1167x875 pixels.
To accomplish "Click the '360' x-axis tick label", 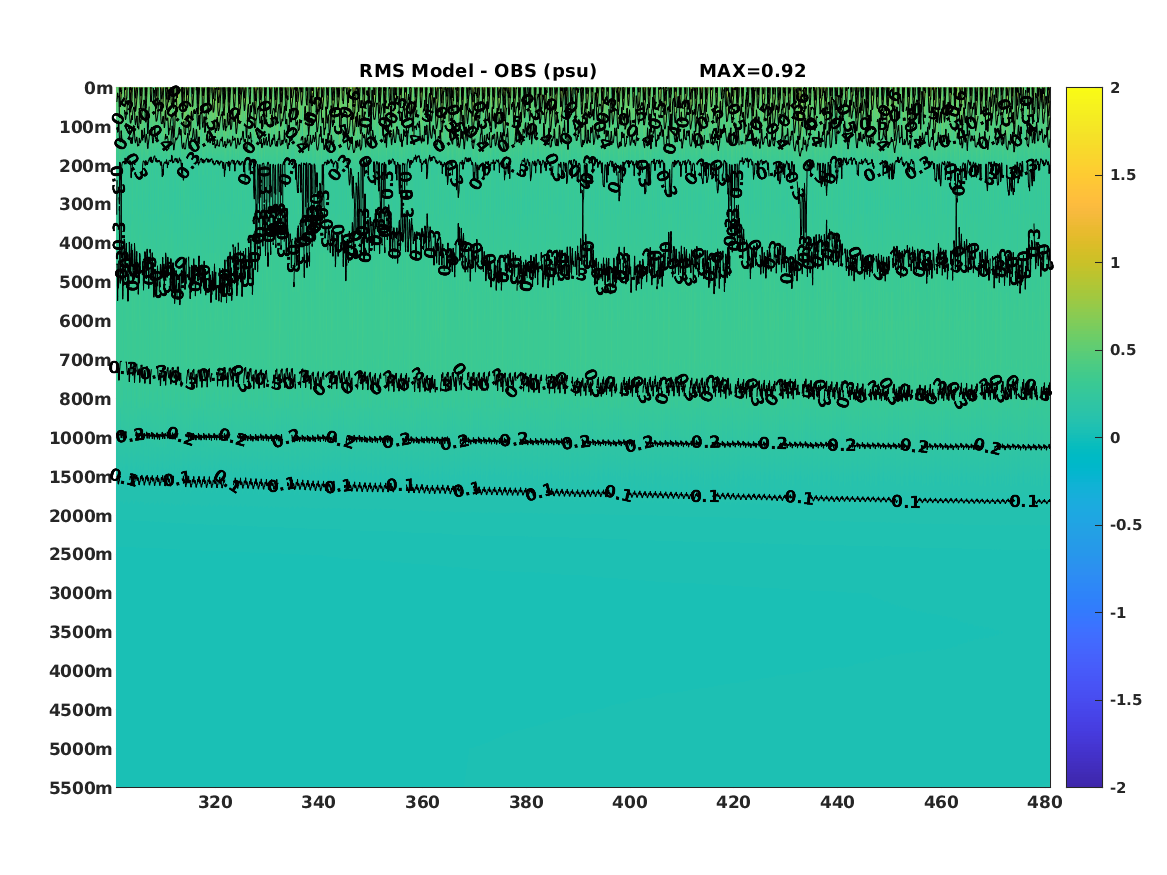I will tap(422, 802).
